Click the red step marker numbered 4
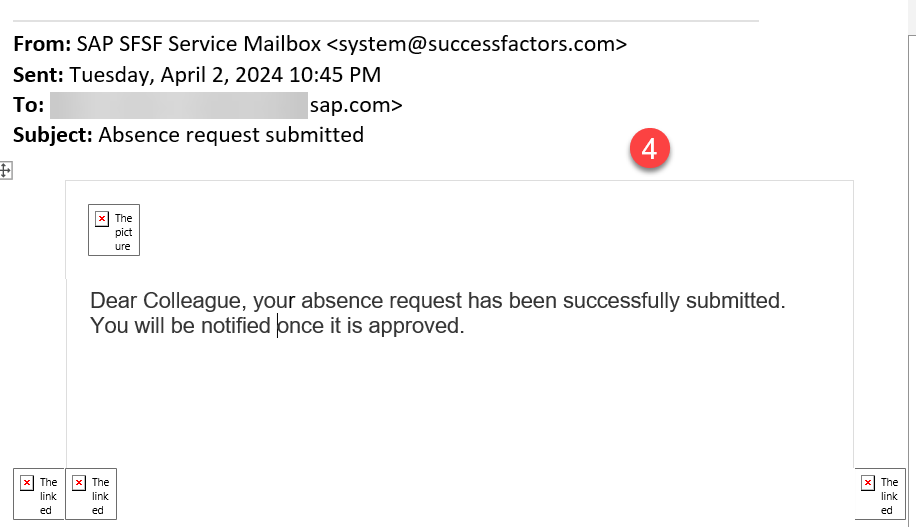Image resolution: width=916 pixels, height=527 pixels. tap(650, 148)
